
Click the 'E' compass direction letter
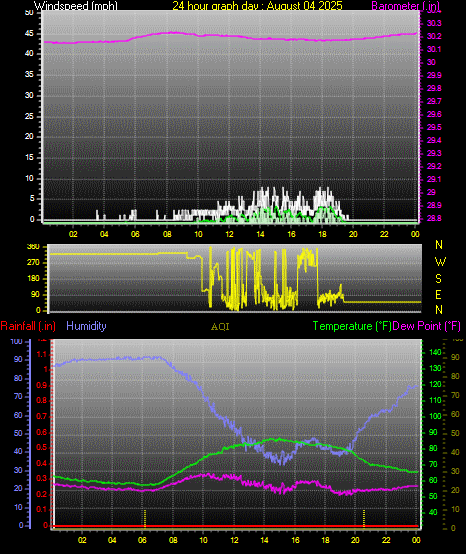[438, 295]
